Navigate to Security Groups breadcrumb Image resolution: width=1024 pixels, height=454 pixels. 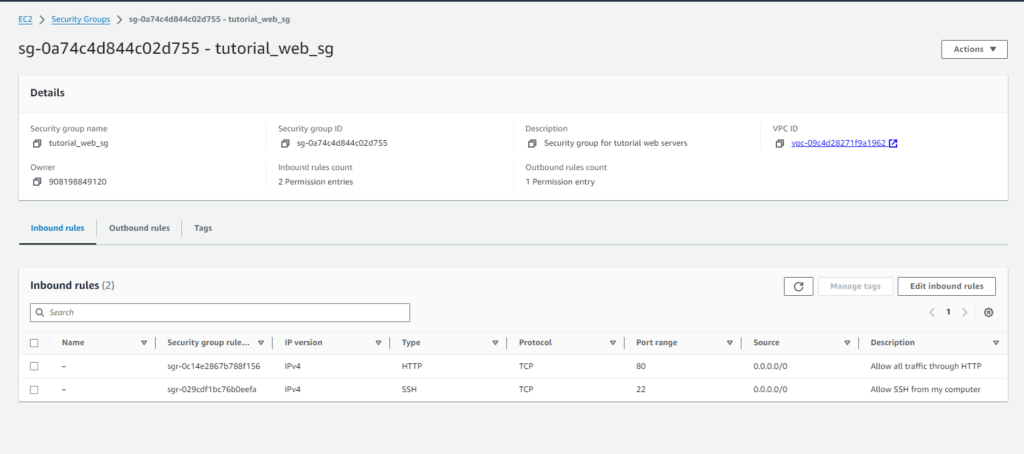(x=82, y=19)
